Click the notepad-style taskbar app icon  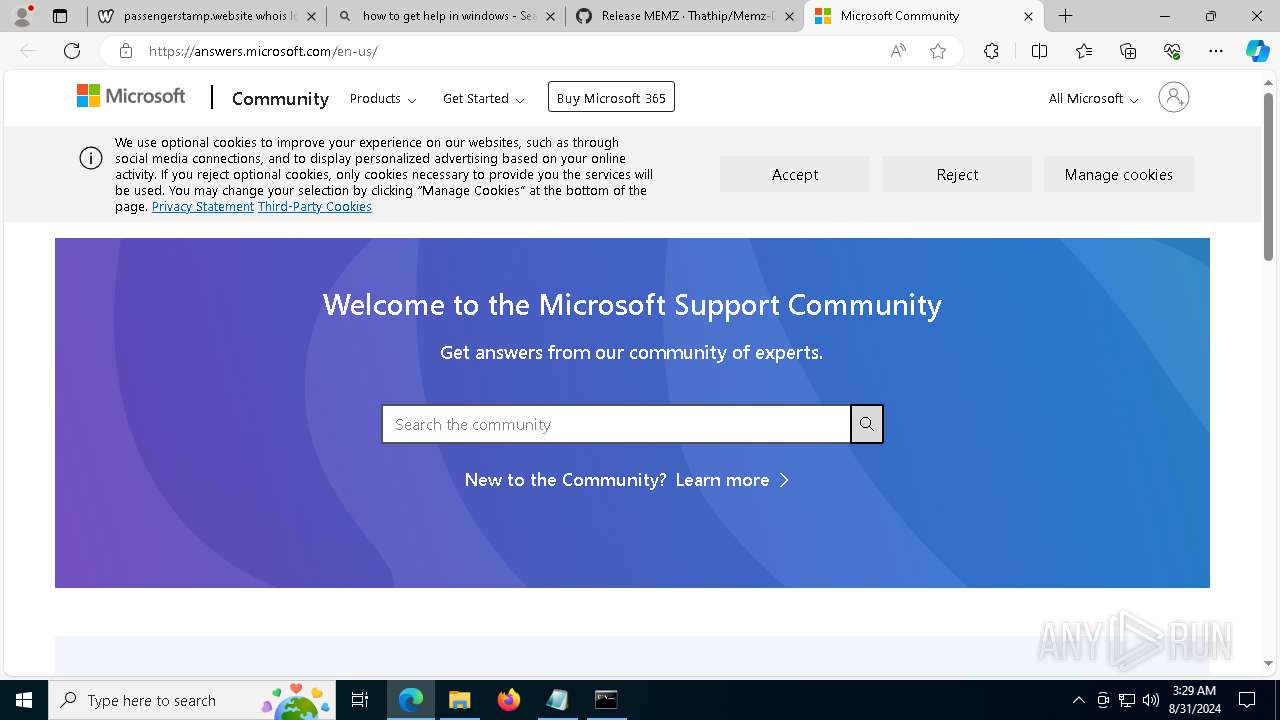557,700
